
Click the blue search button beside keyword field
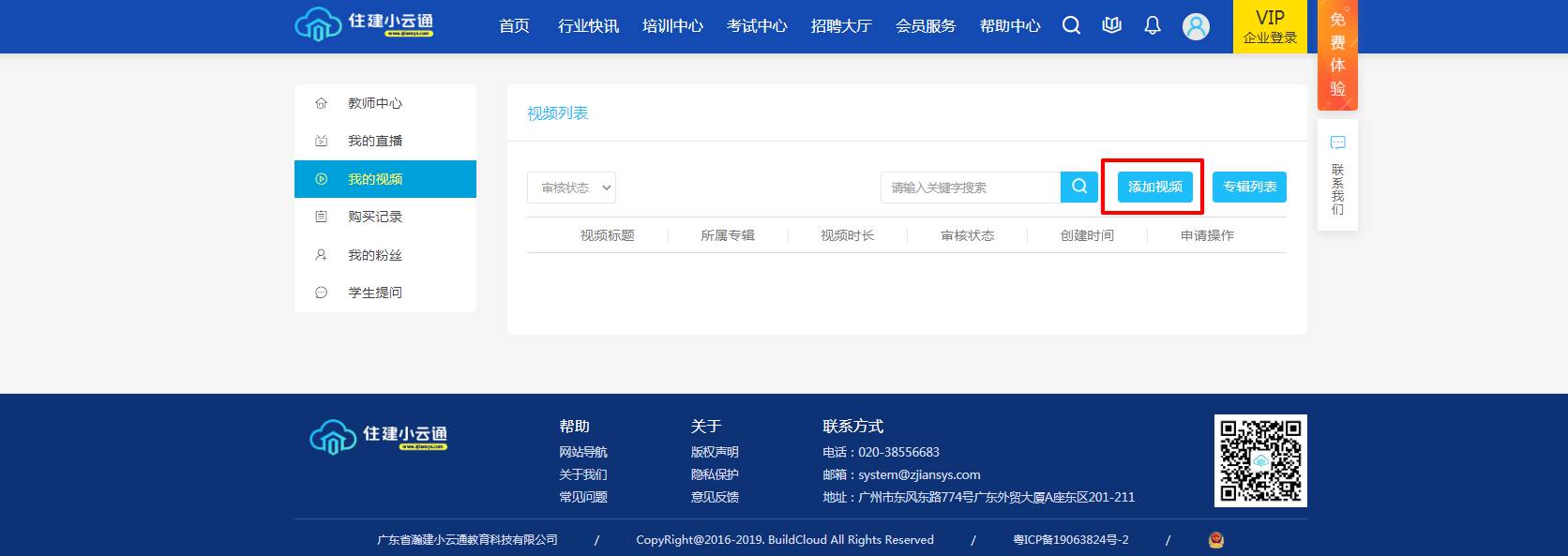[x=1079, y=187]
